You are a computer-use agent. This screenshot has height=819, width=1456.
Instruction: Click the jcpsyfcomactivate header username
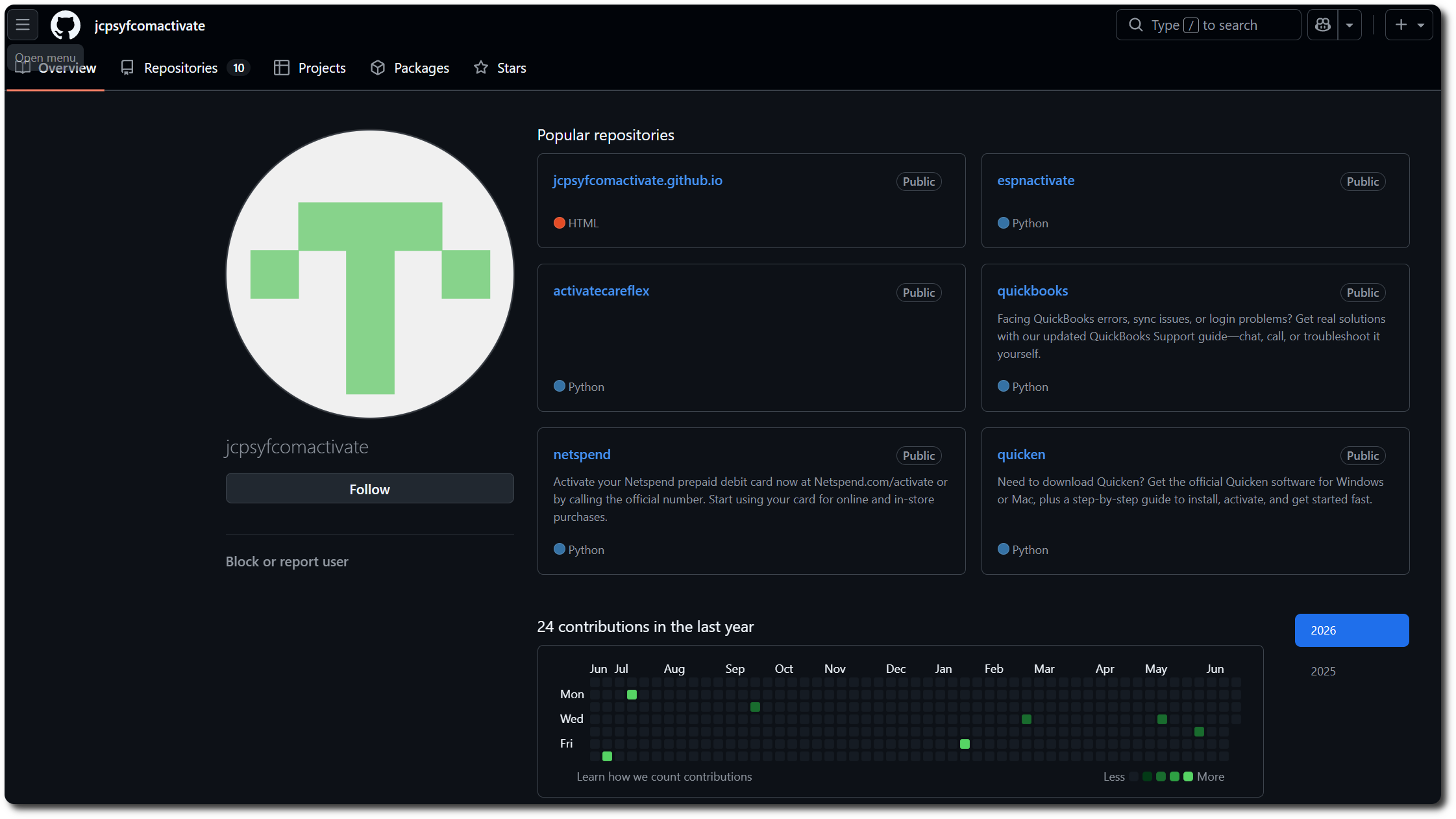[x=149, y=25]
